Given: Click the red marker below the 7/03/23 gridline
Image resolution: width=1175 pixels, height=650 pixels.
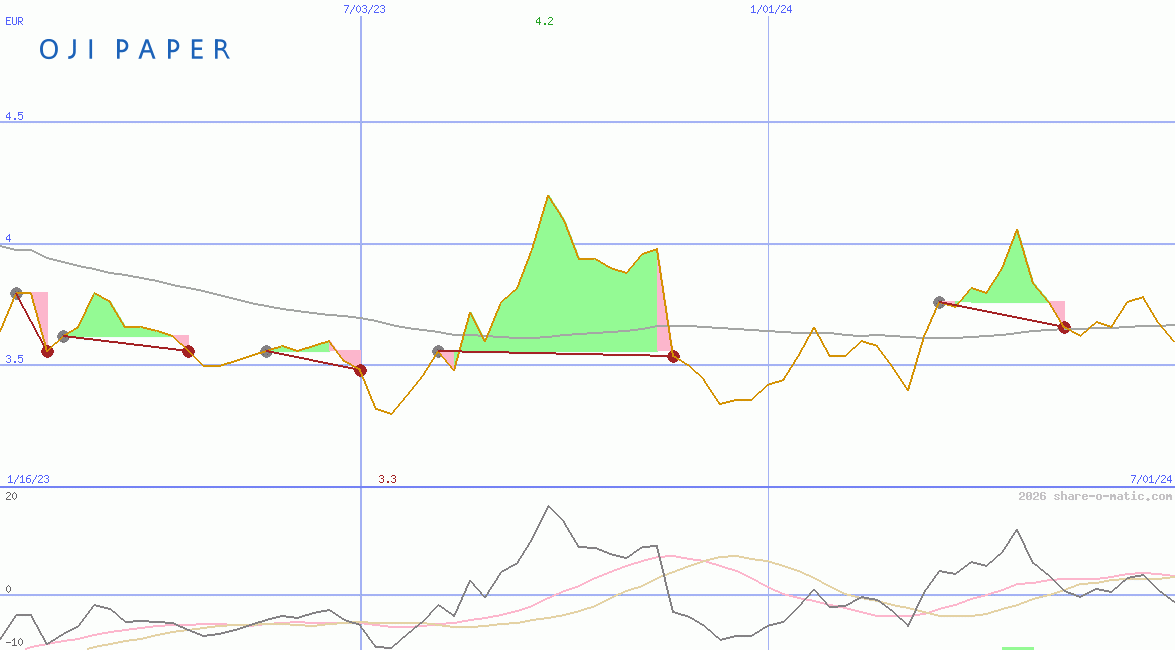Looking at the screenshot, I should click(362, 370).
